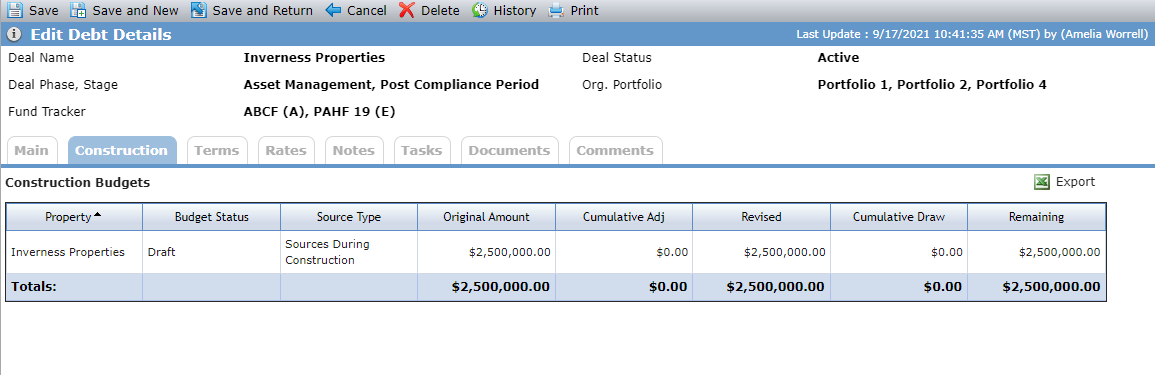The image size is (1155, 375).
Task: Click the info icon beside Edit Debt Details
Action: 14,35
